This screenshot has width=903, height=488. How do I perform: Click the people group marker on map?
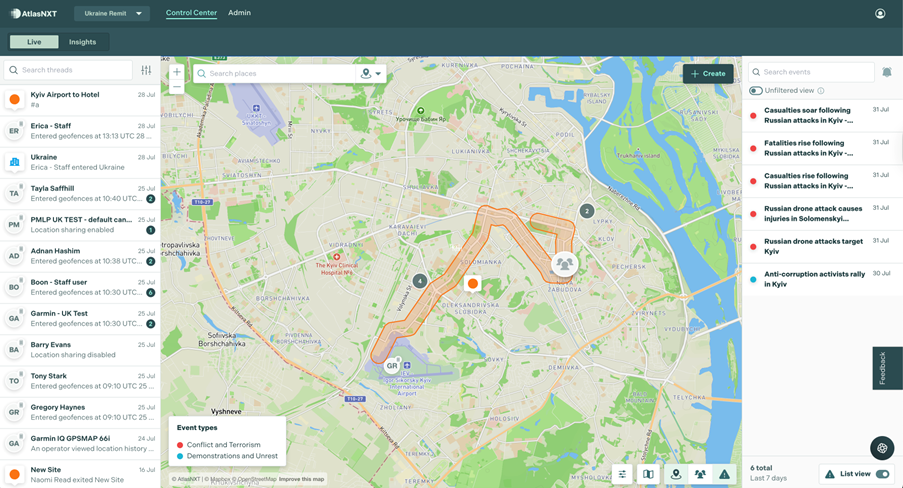pos(564,264)
